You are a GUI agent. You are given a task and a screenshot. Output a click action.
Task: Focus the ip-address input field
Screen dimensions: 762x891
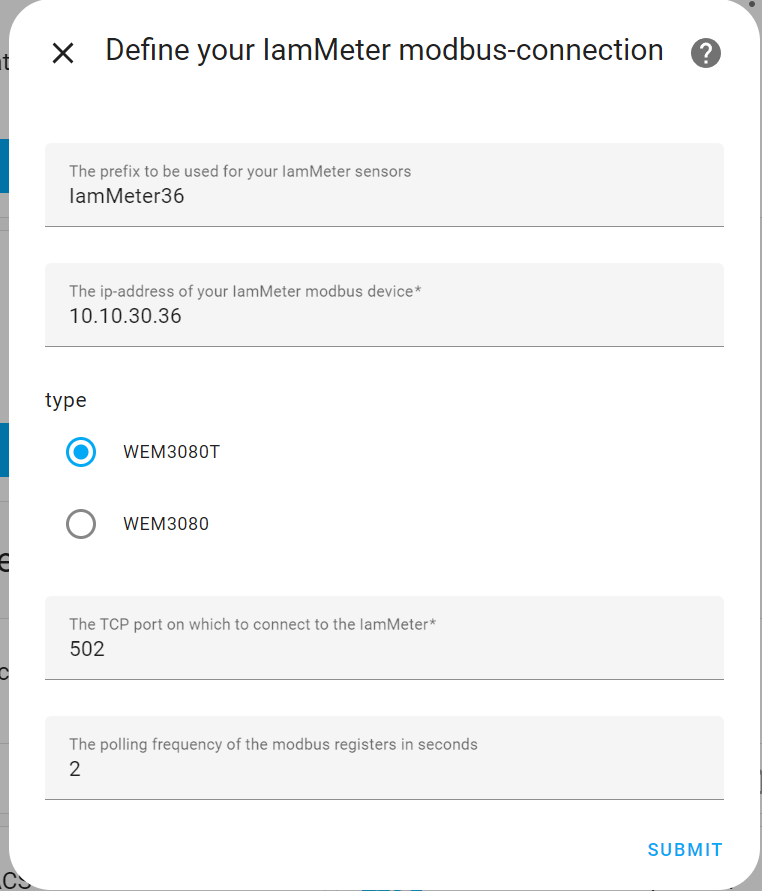coord(384,305)
